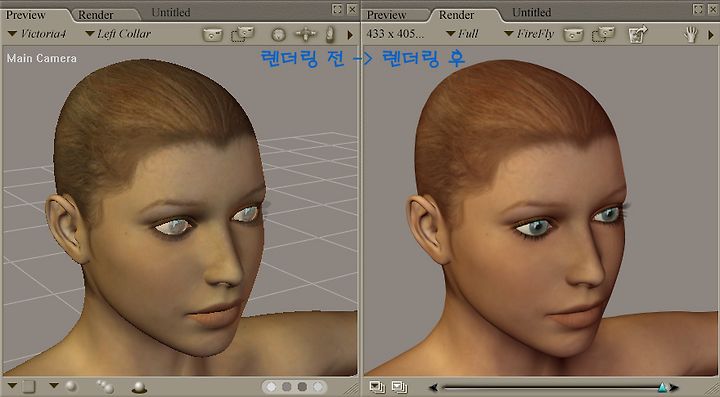Click the second render compare icon at bottom of Render window
Image resolution: width=720 pixels, height=397 pixels.
(x=400, y=387)
